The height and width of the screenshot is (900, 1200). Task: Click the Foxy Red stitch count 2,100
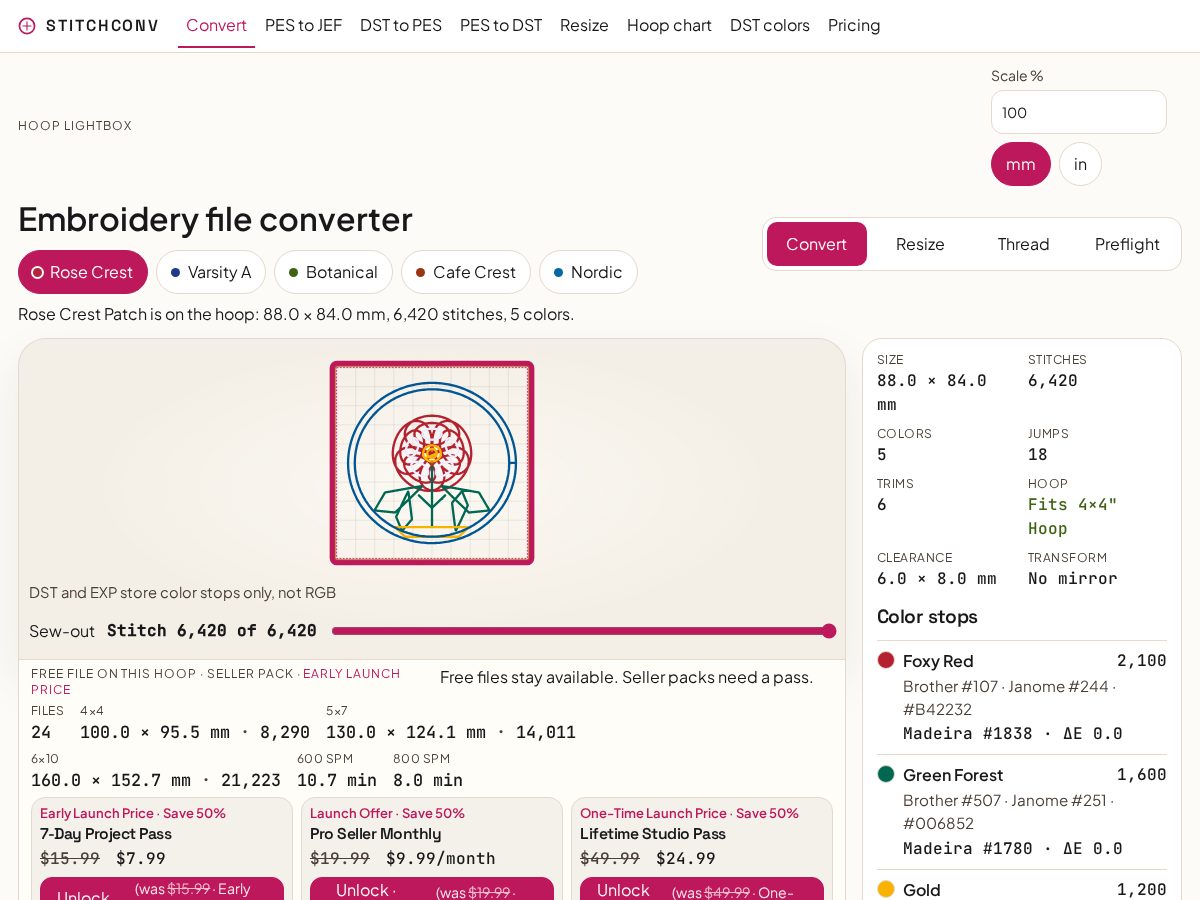click(1141, 660)
